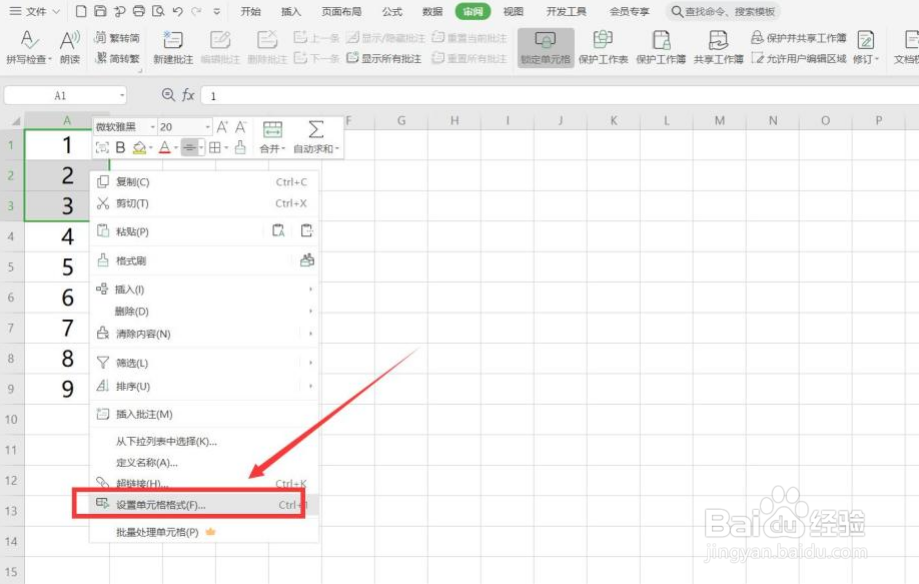Image resolution: width=919 pixels, height=584 pixels.
Task: Switch to the 数据 Data tab
Action: tap(433, 12)
